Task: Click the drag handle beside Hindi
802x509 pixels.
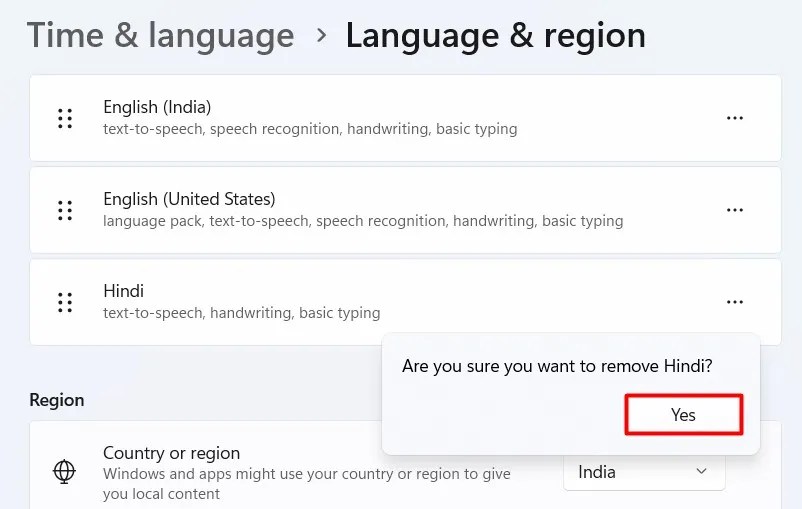Action: coord(65,302)
